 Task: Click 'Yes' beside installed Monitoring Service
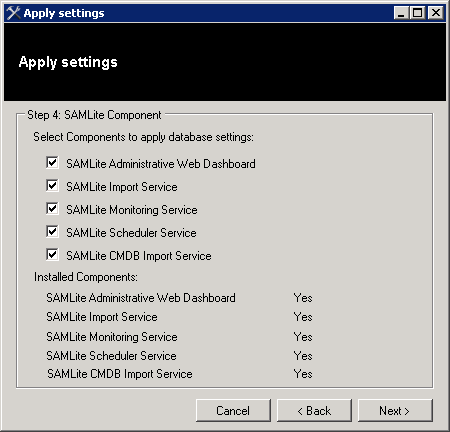pyautogui.click(x=303, y=337)
